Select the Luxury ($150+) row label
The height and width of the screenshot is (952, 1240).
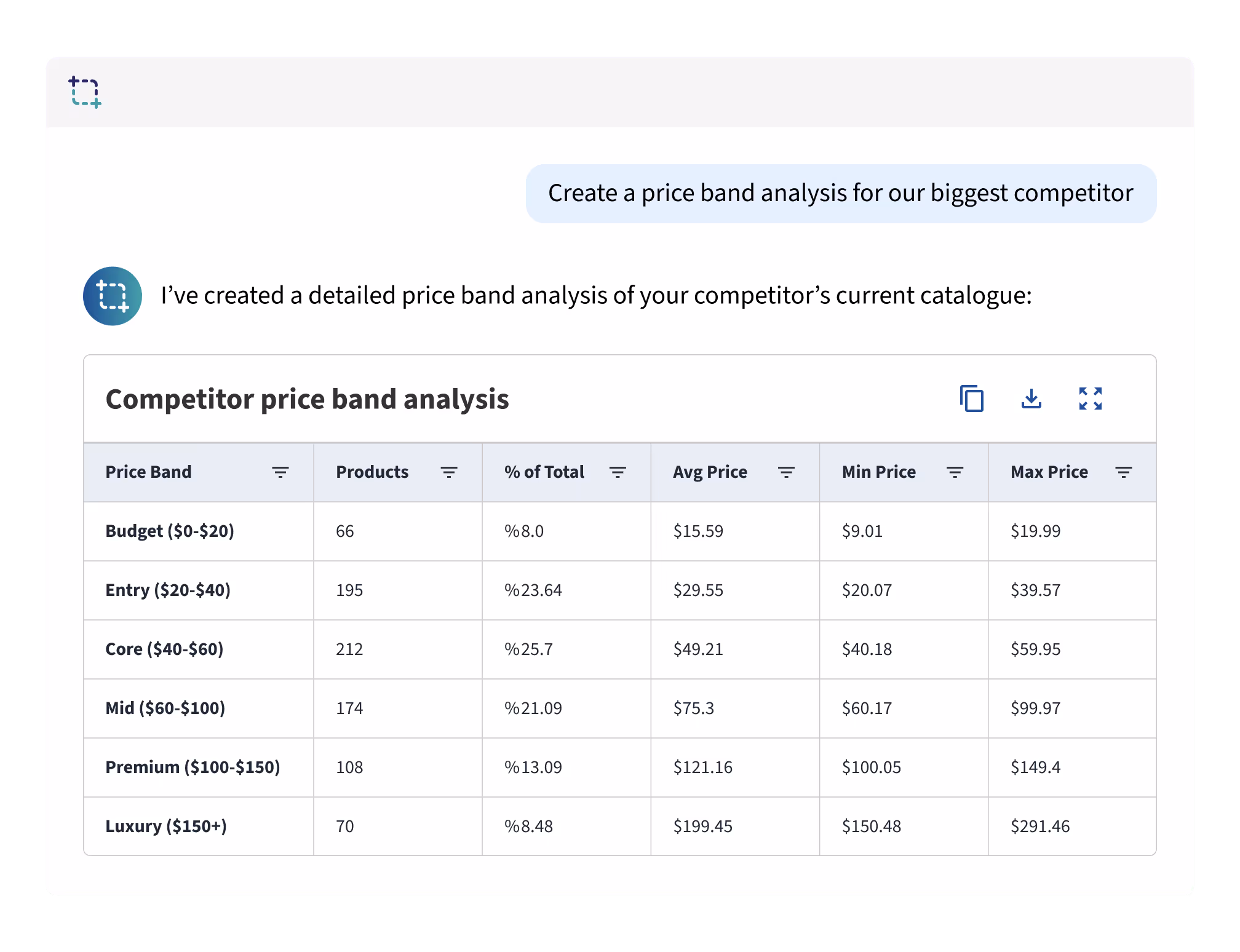pos(166,826)
